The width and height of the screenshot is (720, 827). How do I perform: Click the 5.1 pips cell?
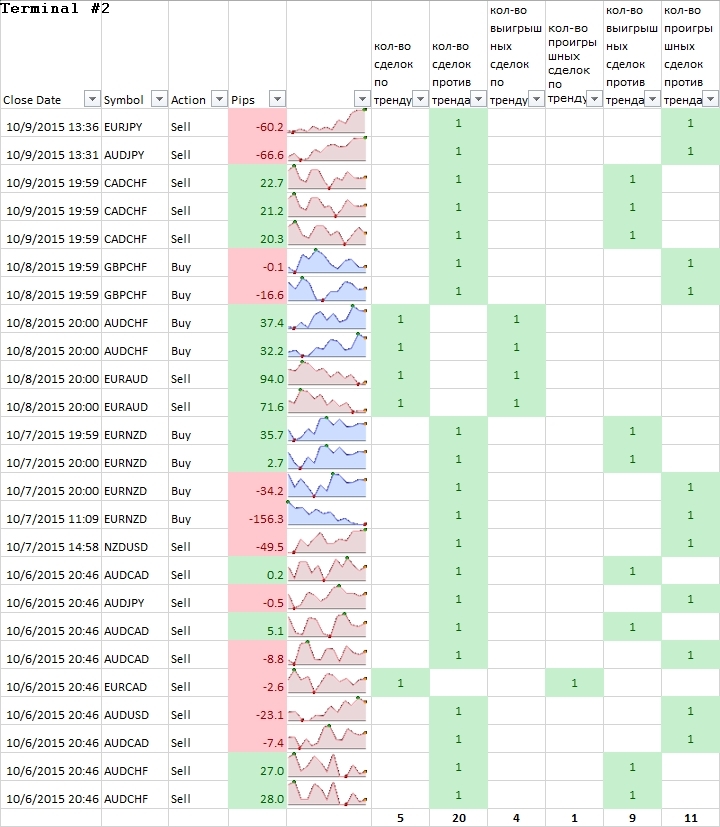(x=257, y=627)
